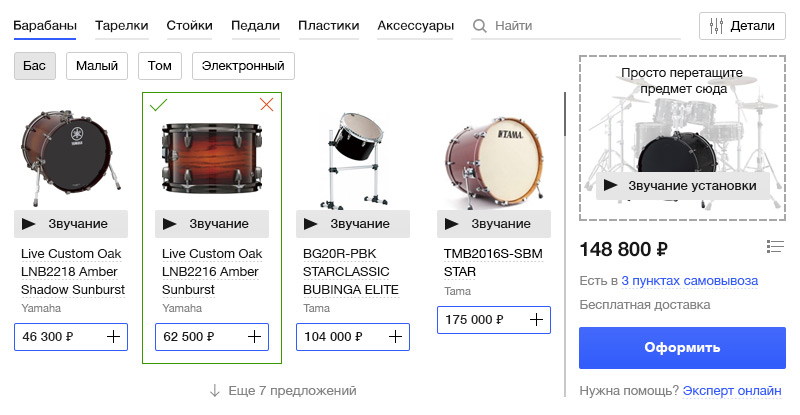Expand Еще 7 предложений list
Screen dimensions: 800x415
[283, 391]
